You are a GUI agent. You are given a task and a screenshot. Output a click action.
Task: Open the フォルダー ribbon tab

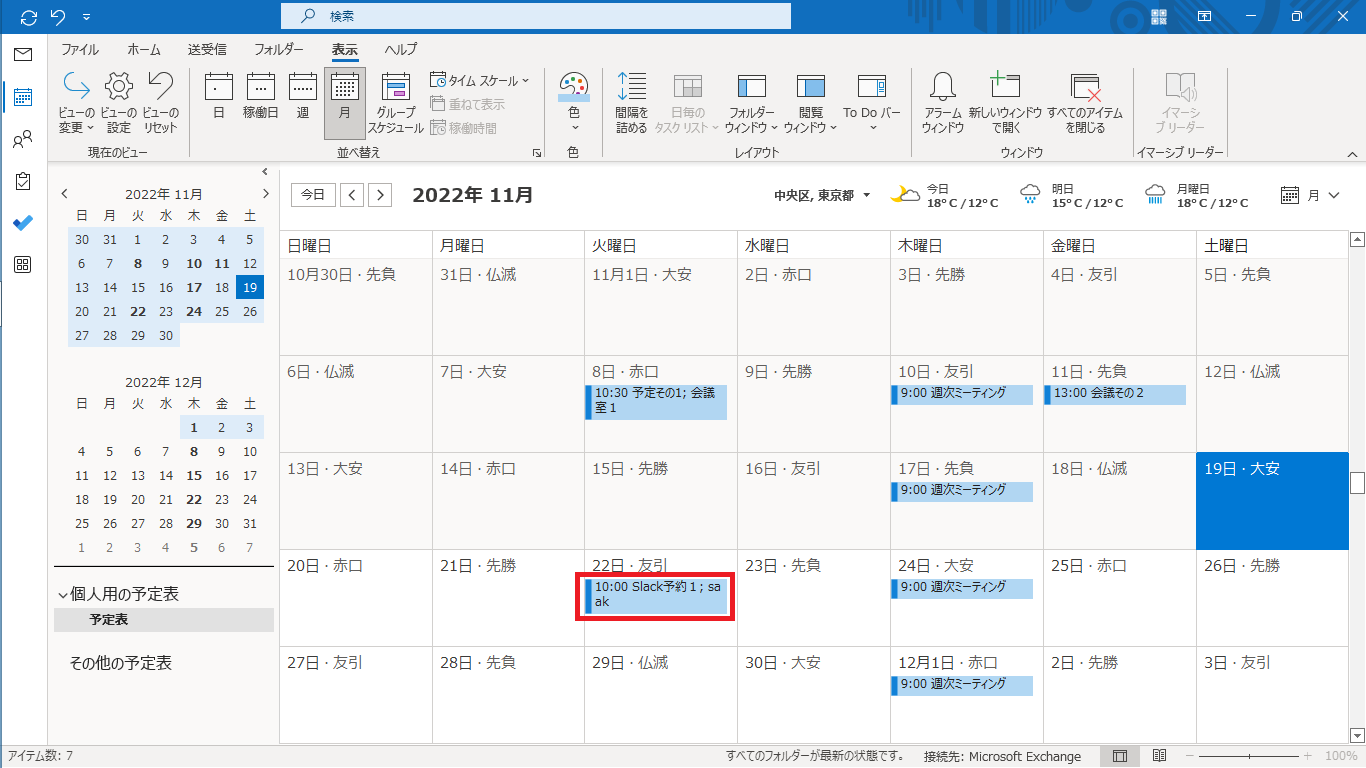point(278,49)
